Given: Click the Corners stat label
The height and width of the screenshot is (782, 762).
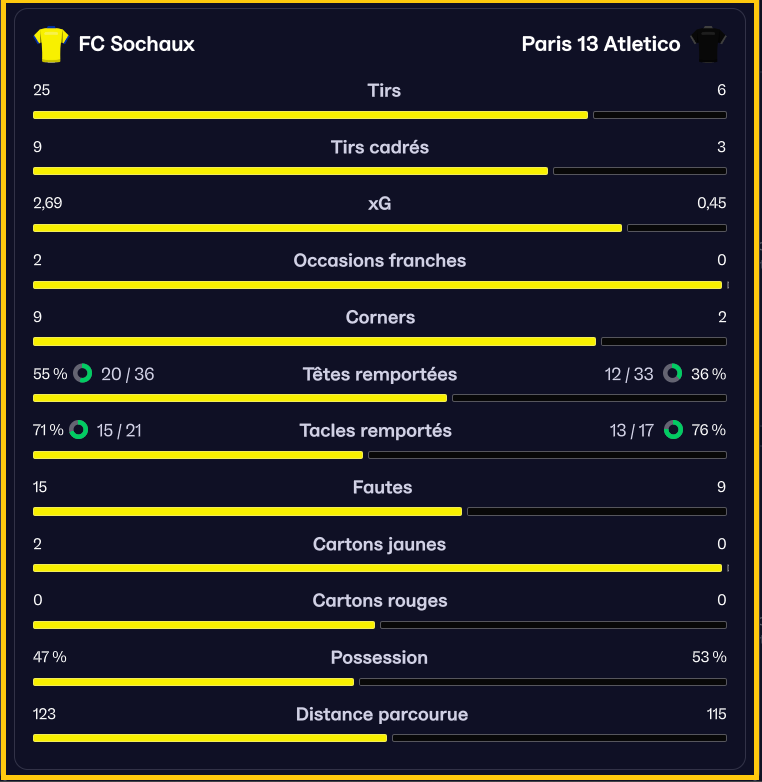Looking at the screenshot, I should coord(380,317).
